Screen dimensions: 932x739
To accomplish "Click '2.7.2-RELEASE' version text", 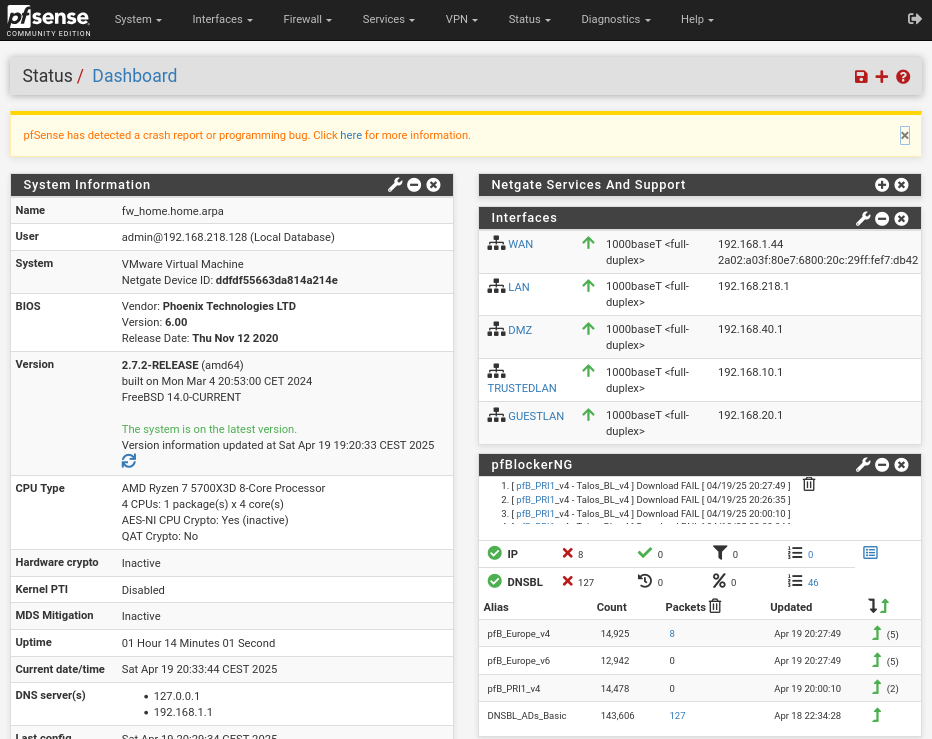I will 160,365.
